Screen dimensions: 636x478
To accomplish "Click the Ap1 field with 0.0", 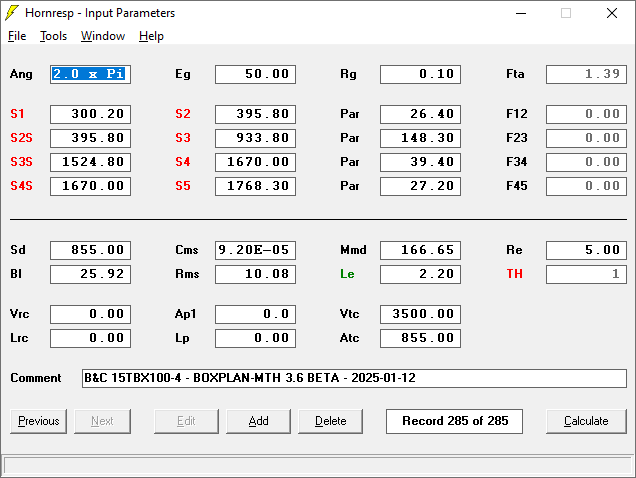I will click(x=256, y=314).
